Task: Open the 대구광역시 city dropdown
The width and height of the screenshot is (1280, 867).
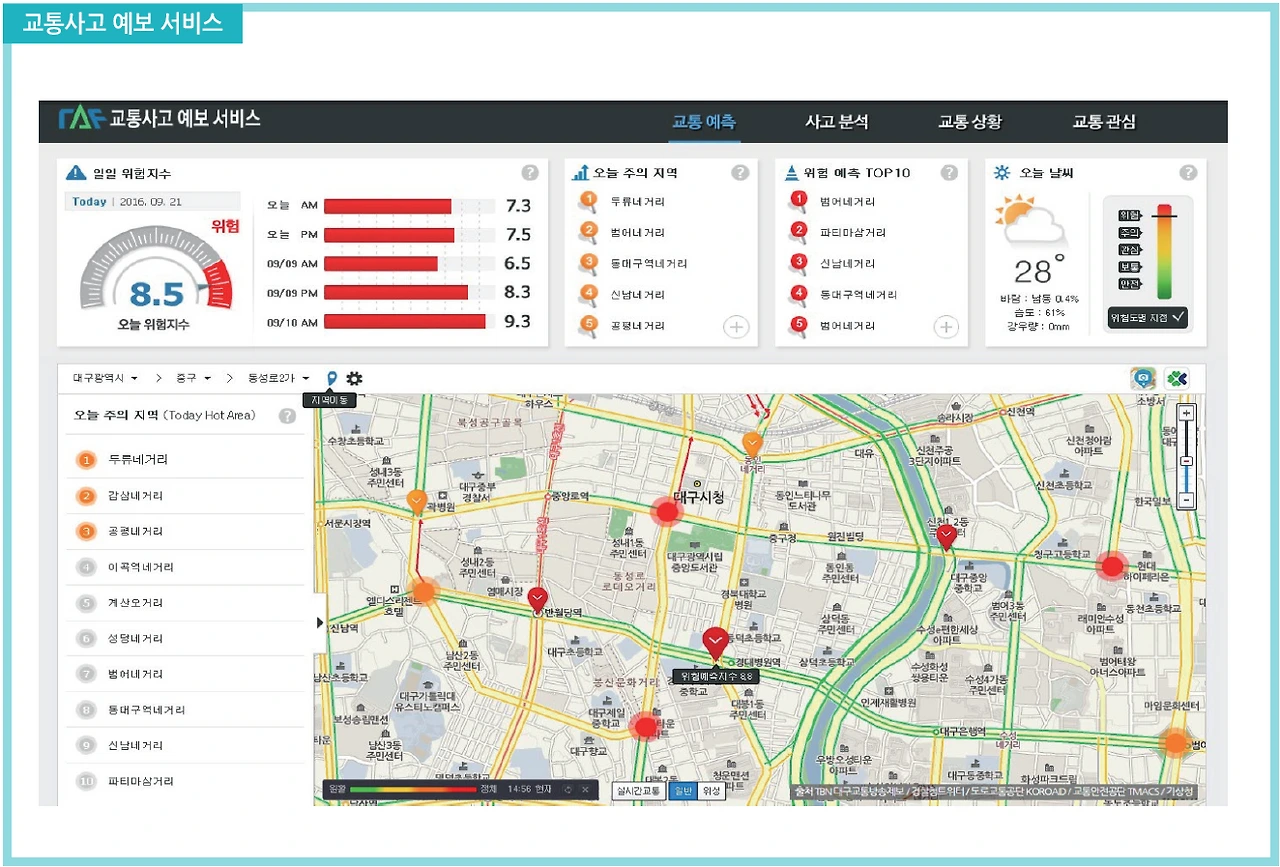Action: tap(105, 379)
